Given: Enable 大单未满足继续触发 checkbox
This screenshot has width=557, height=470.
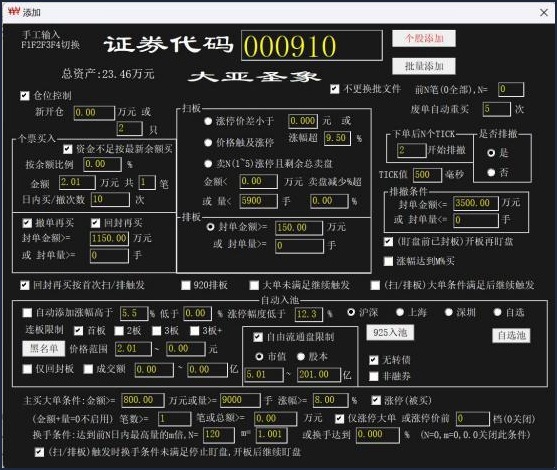Looking at the screenshot, I should (x=254, y=285).
